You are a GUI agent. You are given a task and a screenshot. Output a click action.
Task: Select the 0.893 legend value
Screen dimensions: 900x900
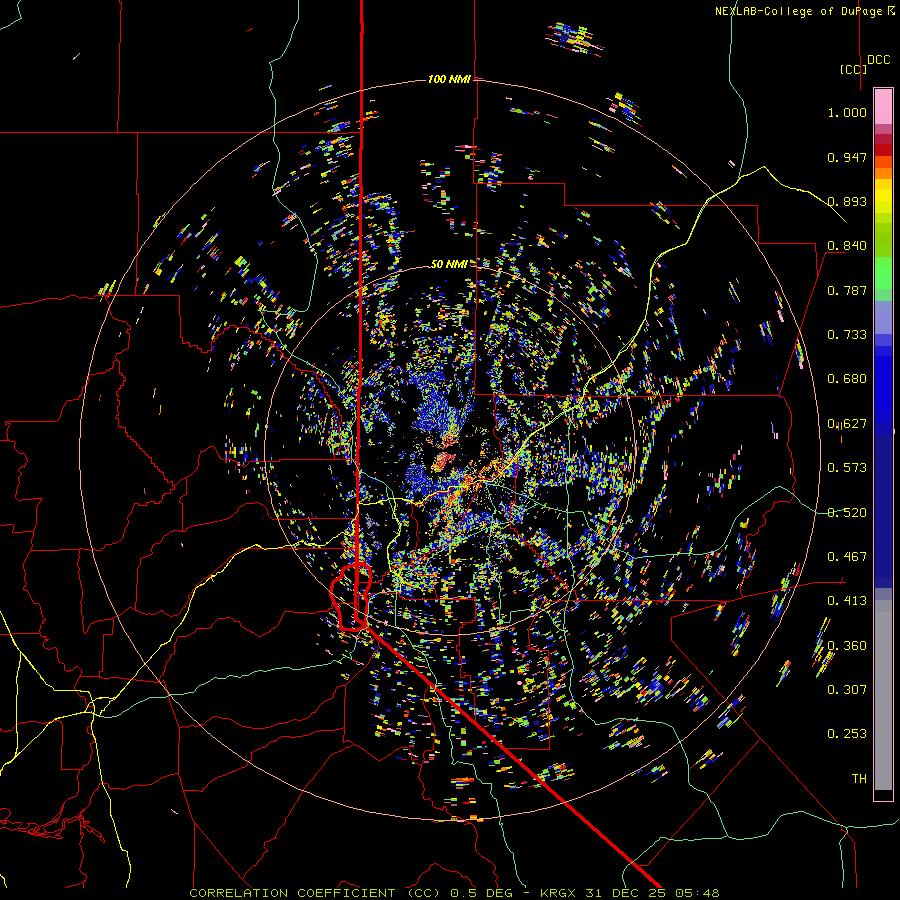coord(847,201)
